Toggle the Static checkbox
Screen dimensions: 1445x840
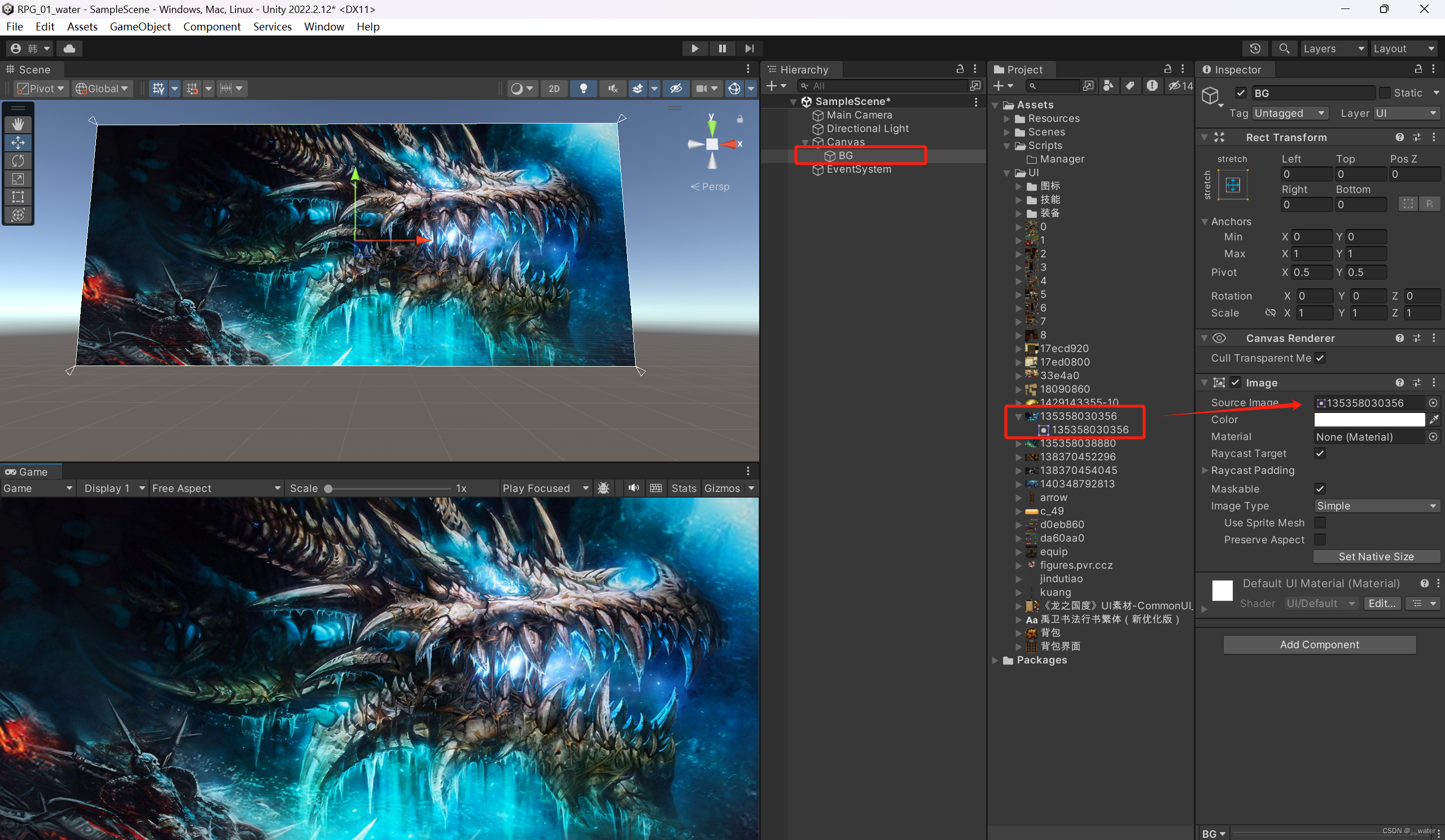(1384, 93)
